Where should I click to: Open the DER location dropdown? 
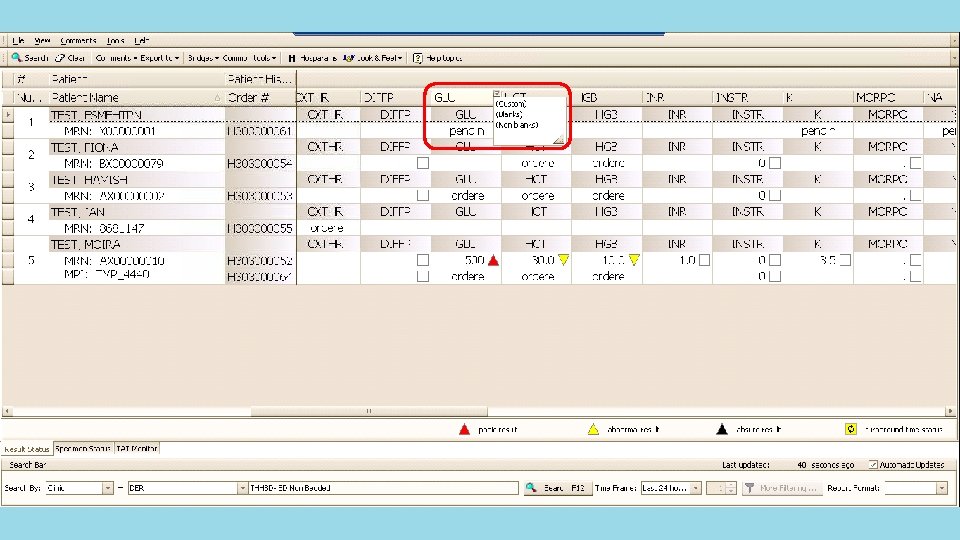pos(241,488)
